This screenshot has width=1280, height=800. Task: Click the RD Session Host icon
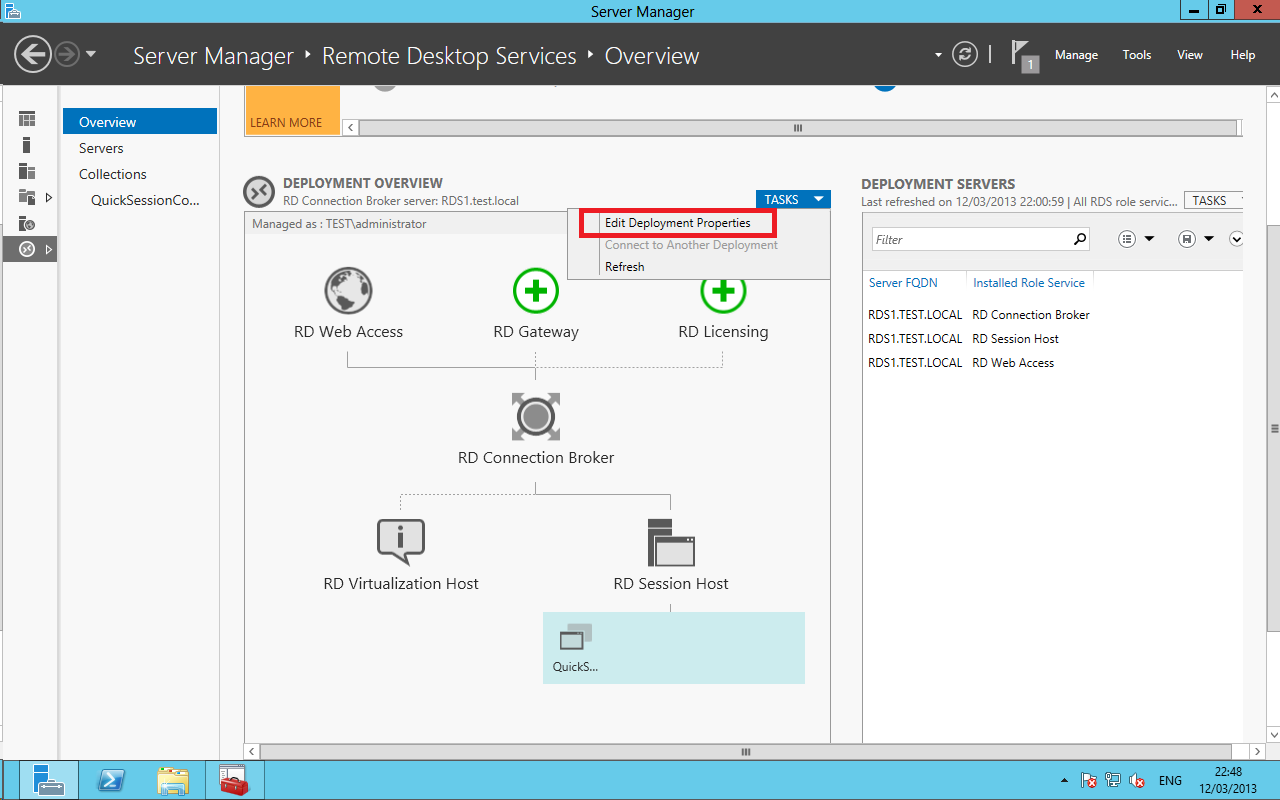671,543
